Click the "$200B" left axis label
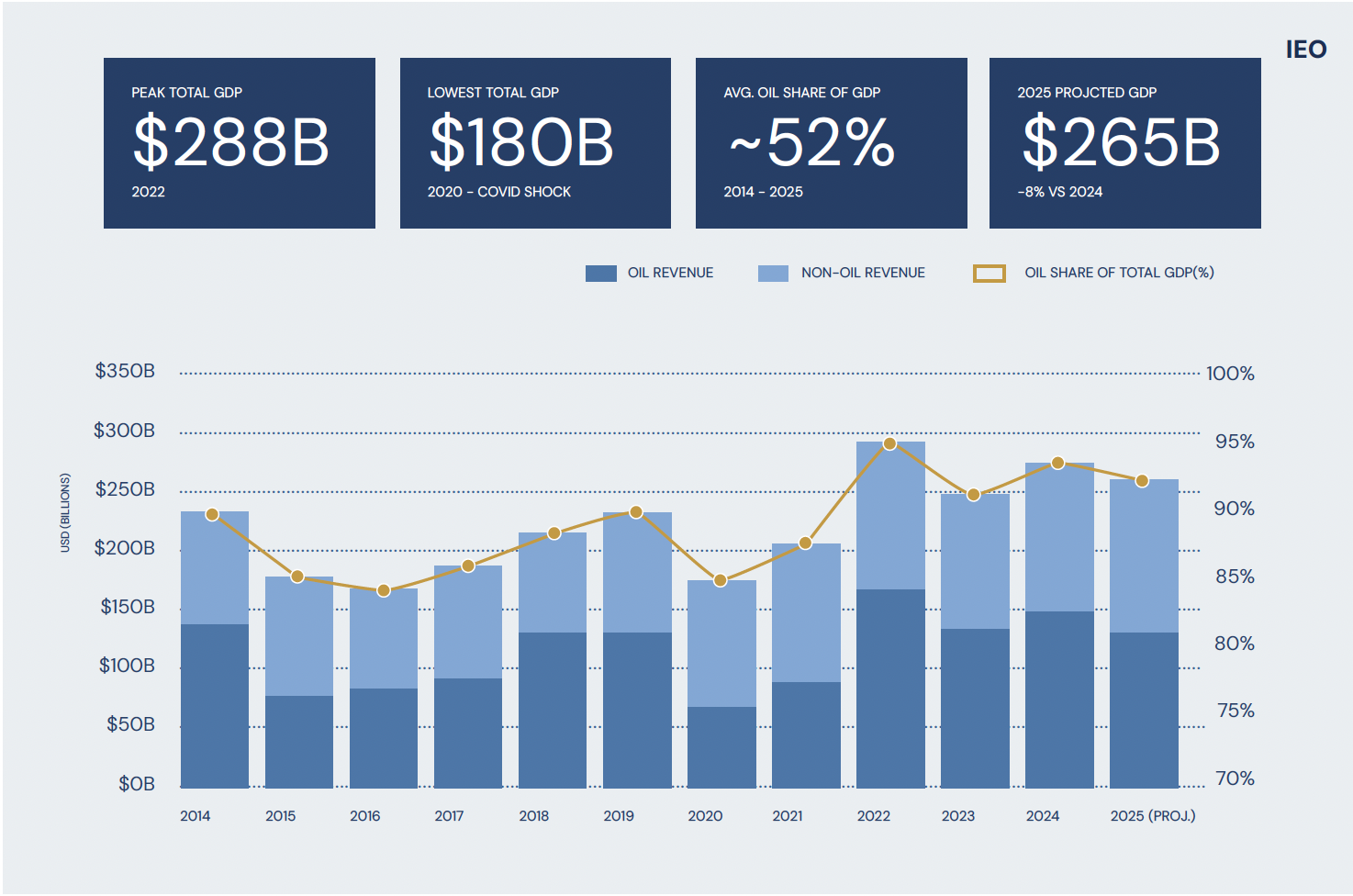1353x896 pixels. coord(125,548)
